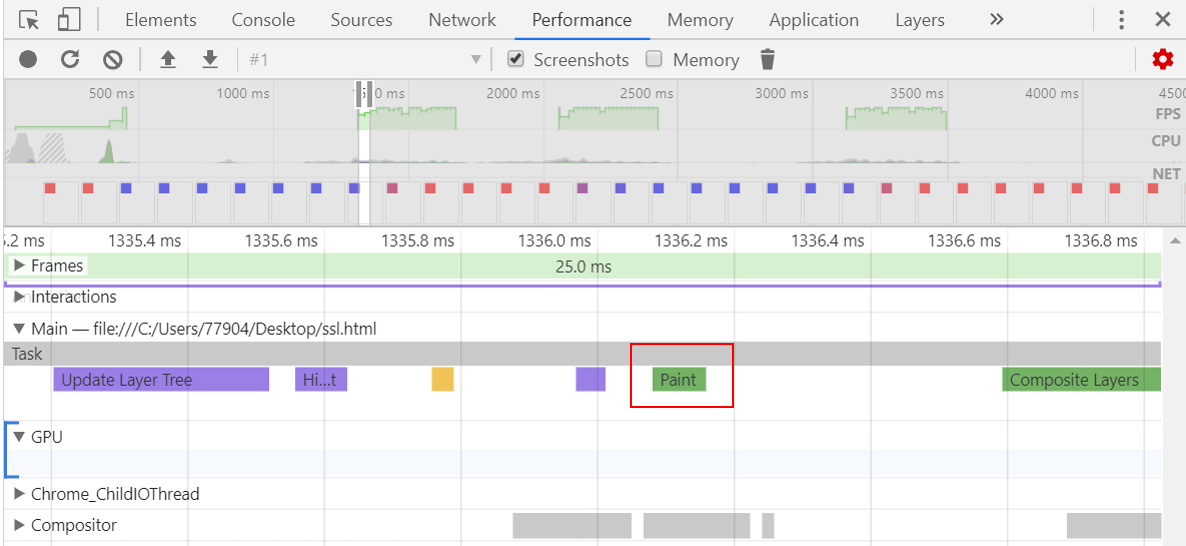1186x546 pixels.
Task: Click the Update Layer Tree event block
Action: (x=160, y=380)
